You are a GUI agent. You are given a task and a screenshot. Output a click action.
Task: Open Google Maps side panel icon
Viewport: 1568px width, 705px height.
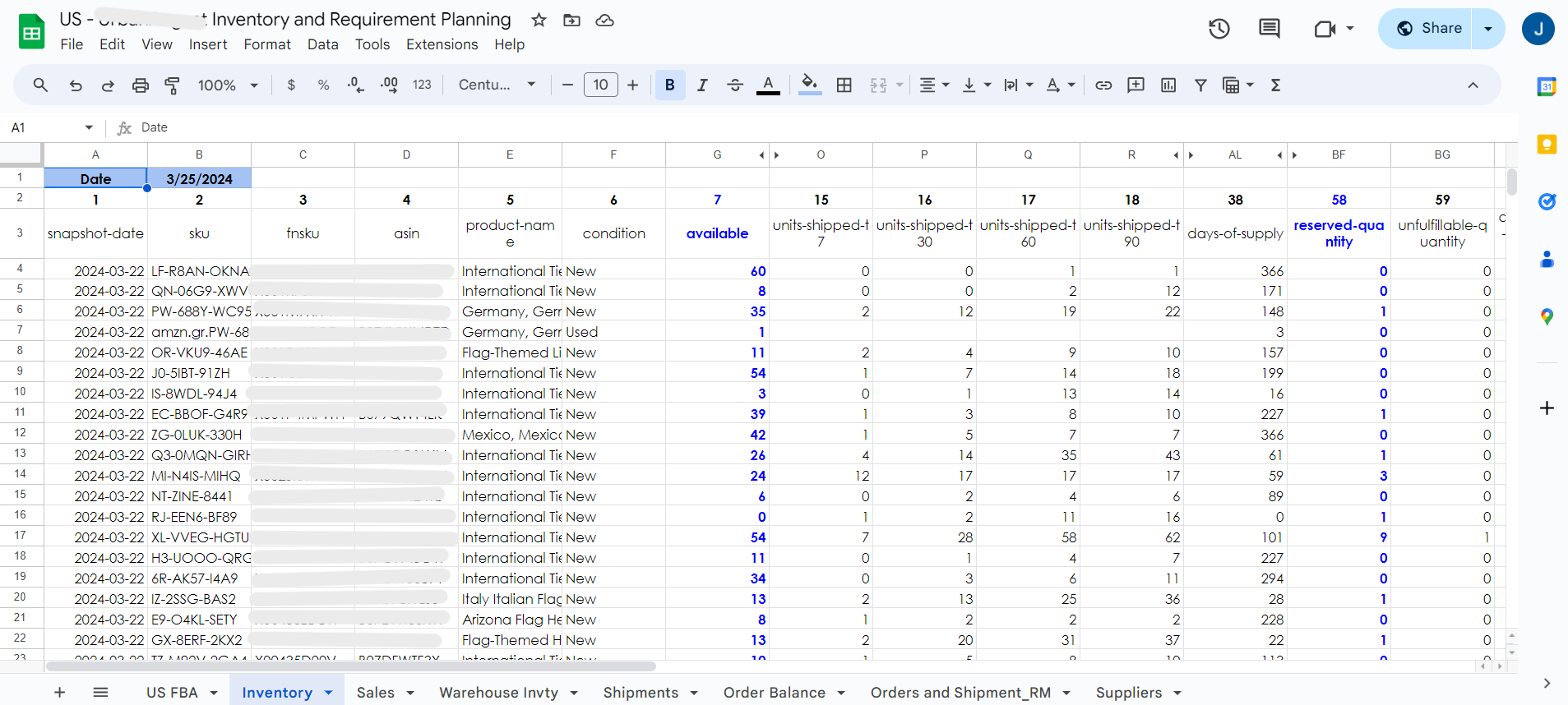pyautogui.click(x=1547, y=316)
